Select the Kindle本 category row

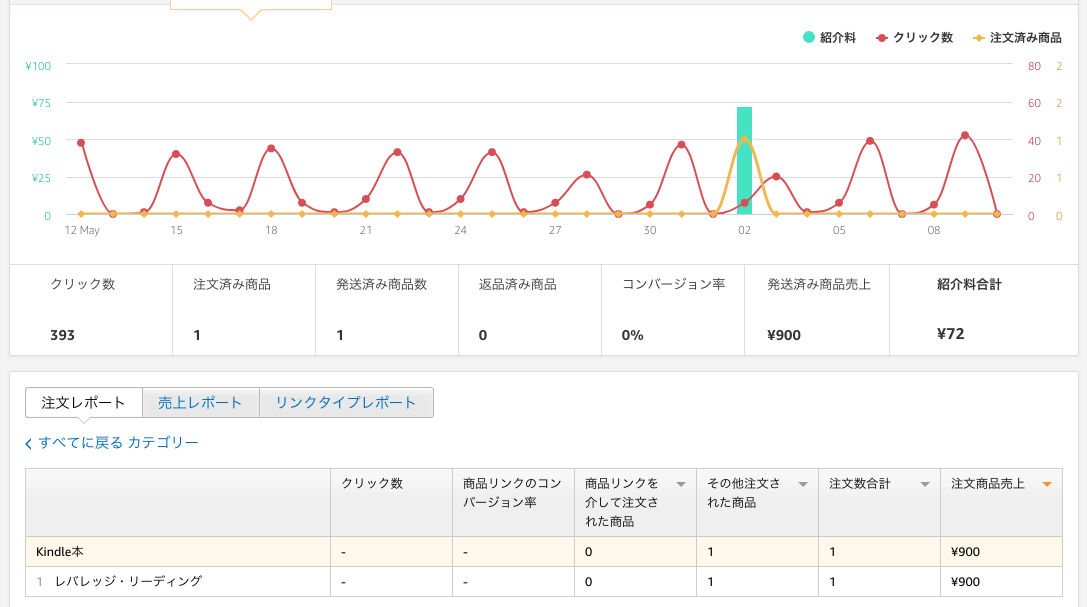point(544,552)
